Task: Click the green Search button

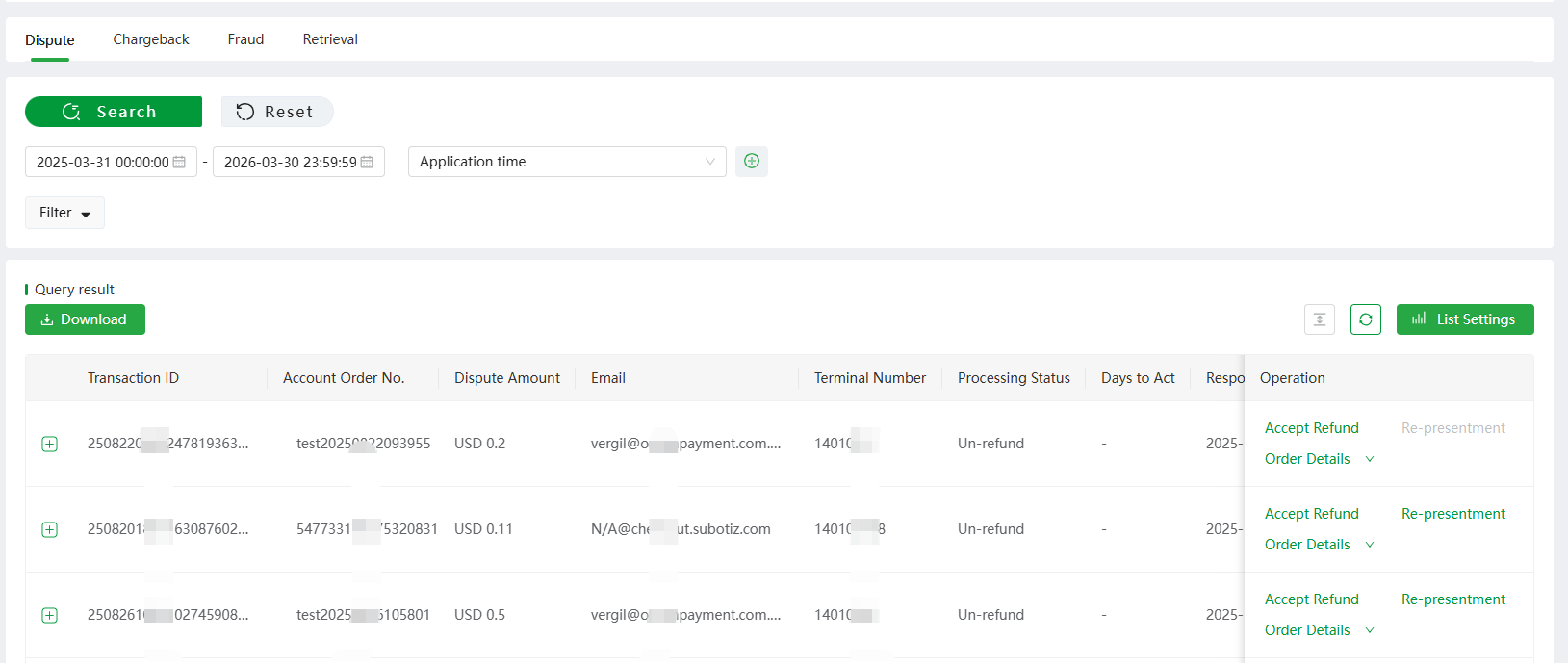Action: [x=114, y=112]
